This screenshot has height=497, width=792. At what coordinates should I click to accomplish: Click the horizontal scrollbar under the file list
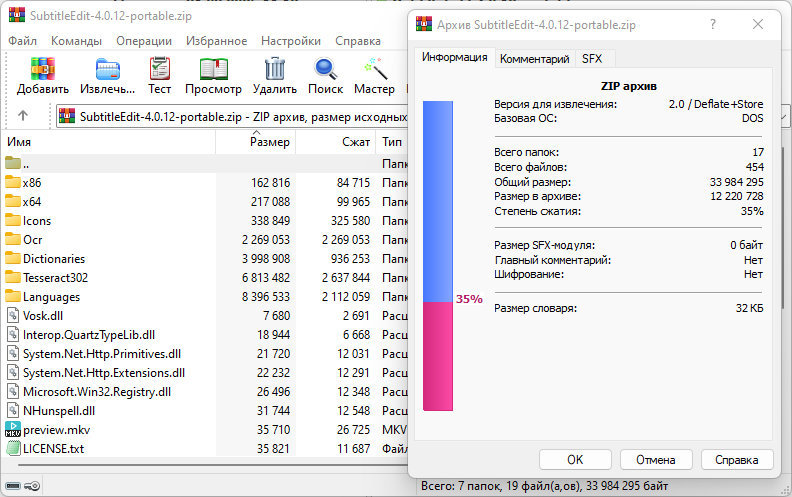click(x=212, y=465)
